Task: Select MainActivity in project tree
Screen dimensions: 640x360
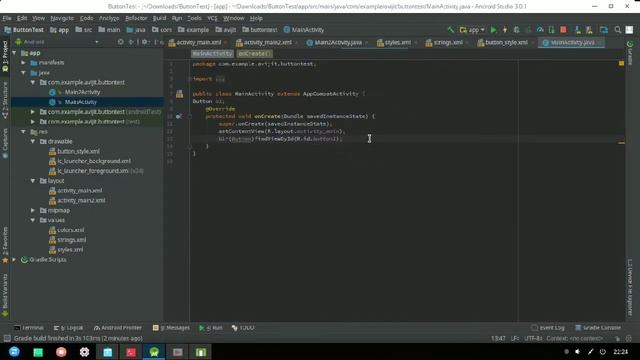Action: [x=80, y=102]
